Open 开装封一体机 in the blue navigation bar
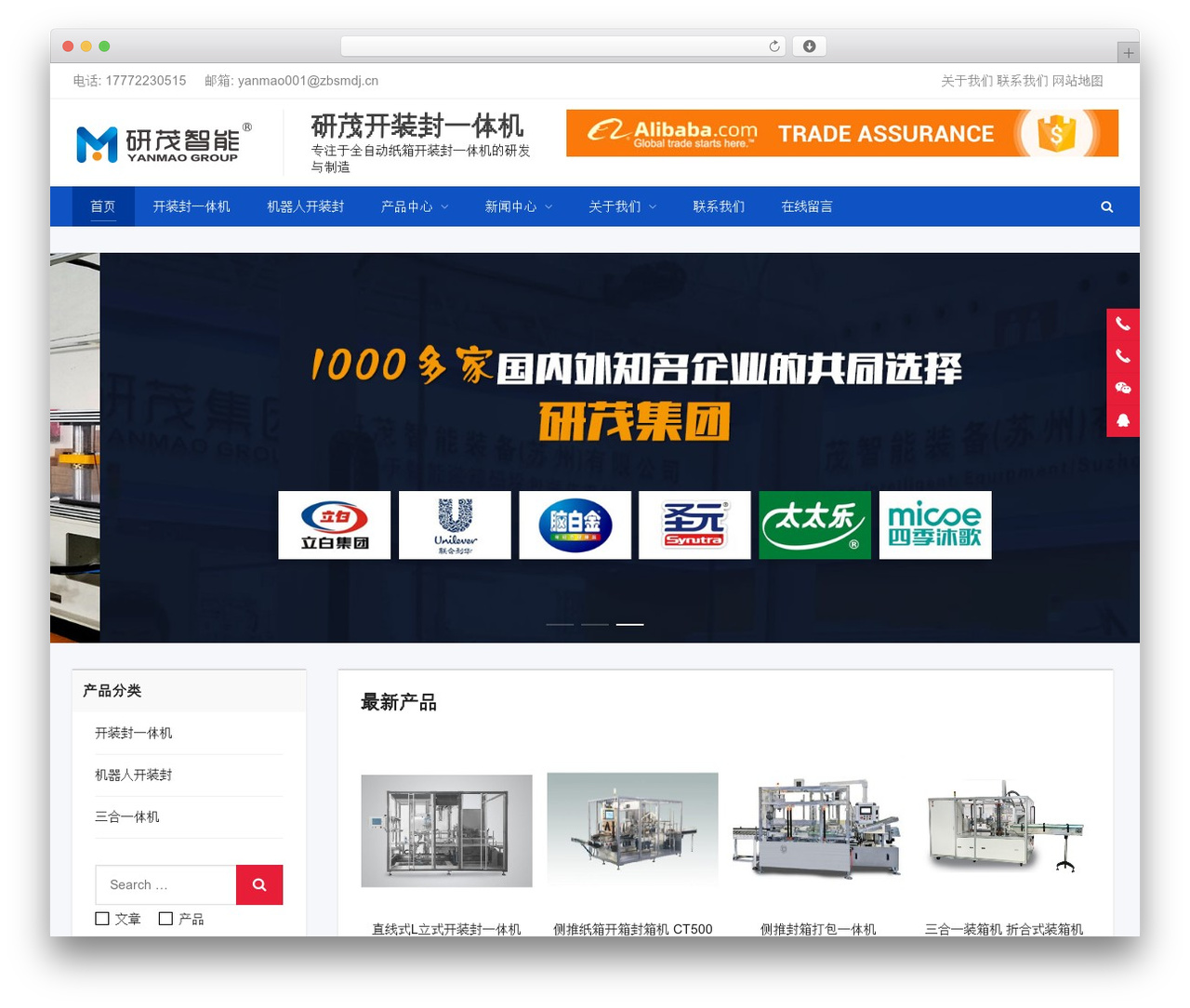This screenshot has width=1190, height=1008. pos(192,206)
